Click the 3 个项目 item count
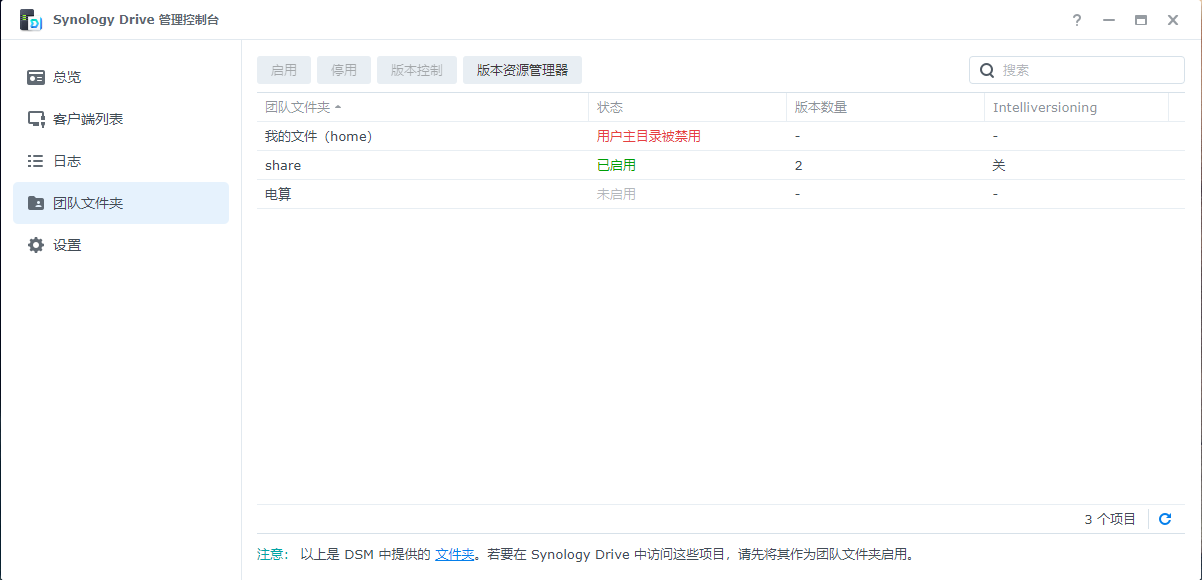 coord(1110,519)
